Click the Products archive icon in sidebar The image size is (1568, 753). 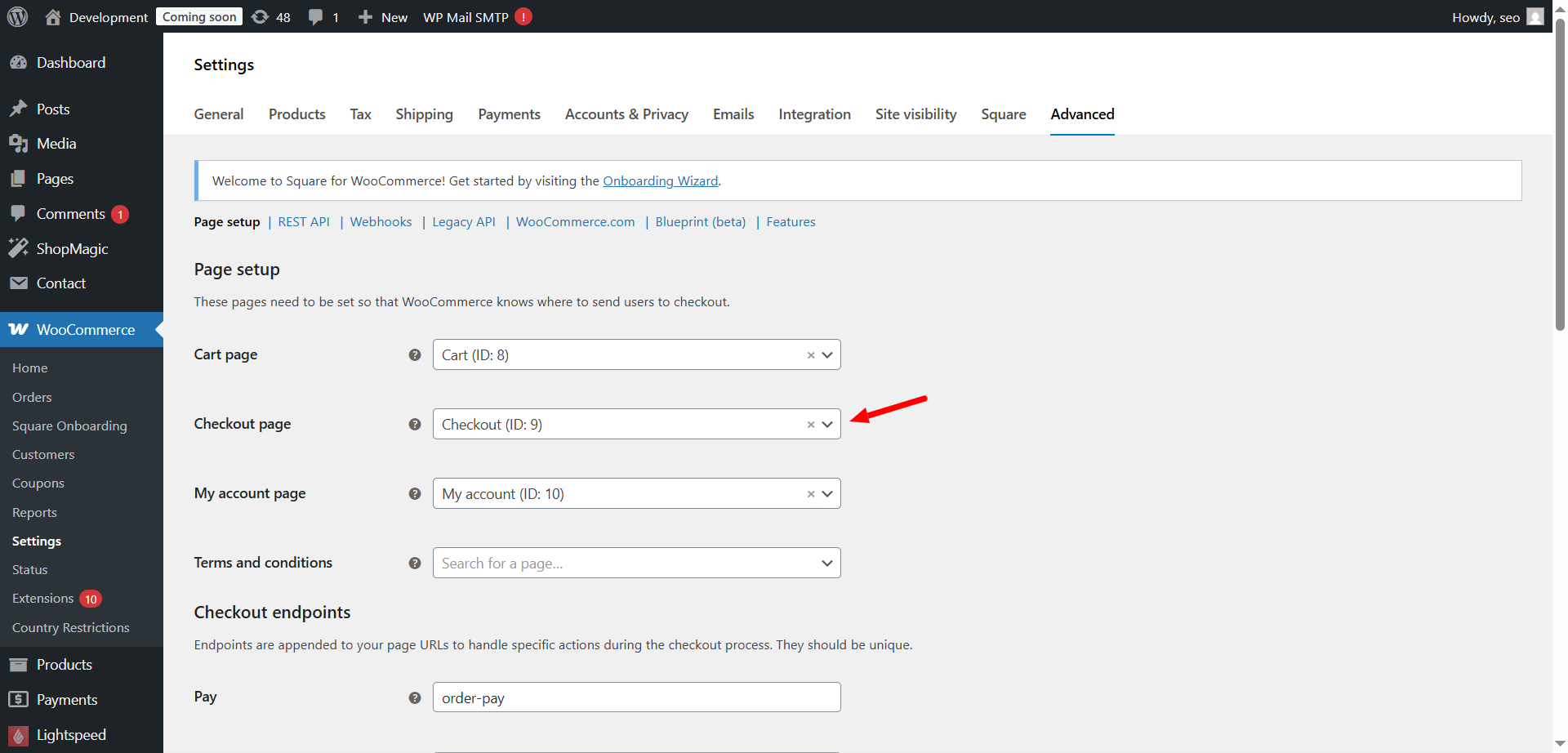point(18,665)
